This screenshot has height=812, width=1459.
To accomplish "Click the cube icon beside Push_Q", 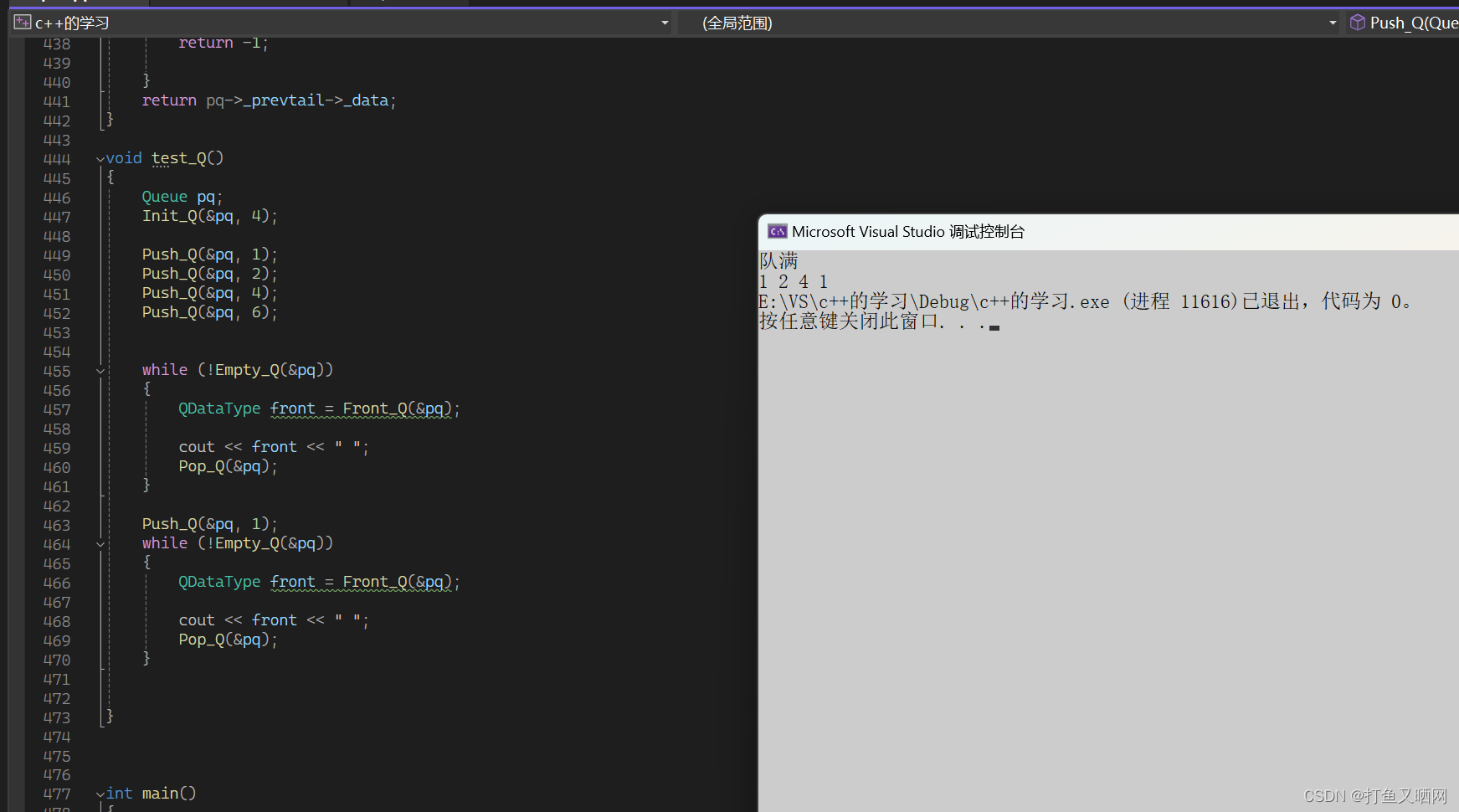I will coord(1358,23).
